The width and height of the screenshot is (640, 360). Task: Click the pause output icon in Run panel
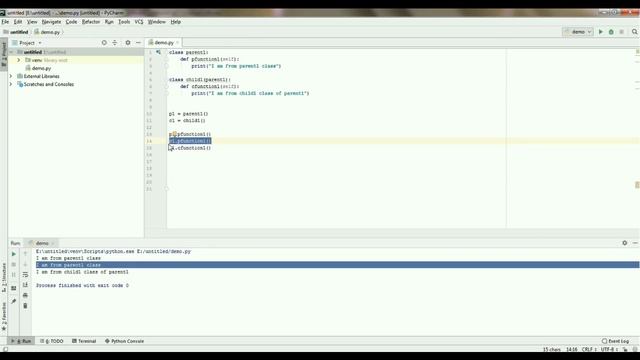(x=13, y=275)
